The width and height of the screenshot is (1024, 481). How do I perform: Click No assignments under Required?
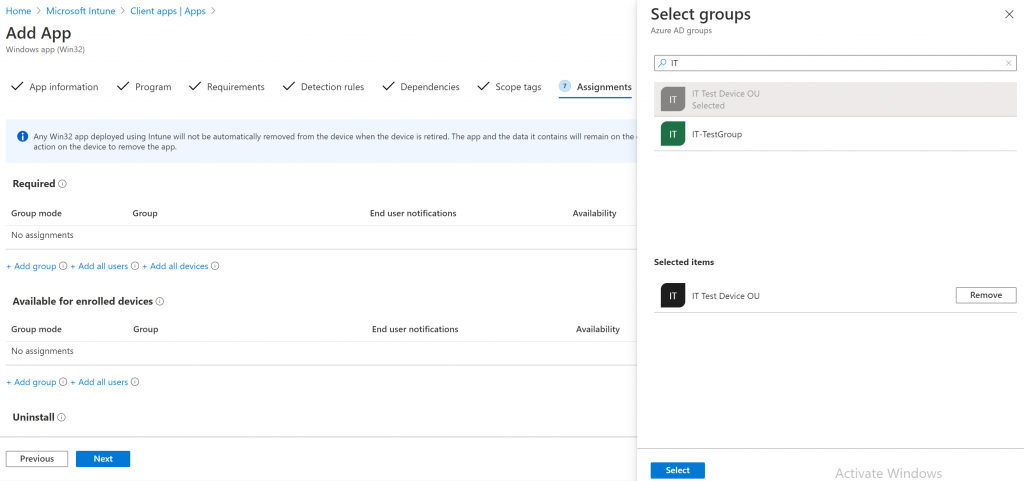tap(42, 235)
